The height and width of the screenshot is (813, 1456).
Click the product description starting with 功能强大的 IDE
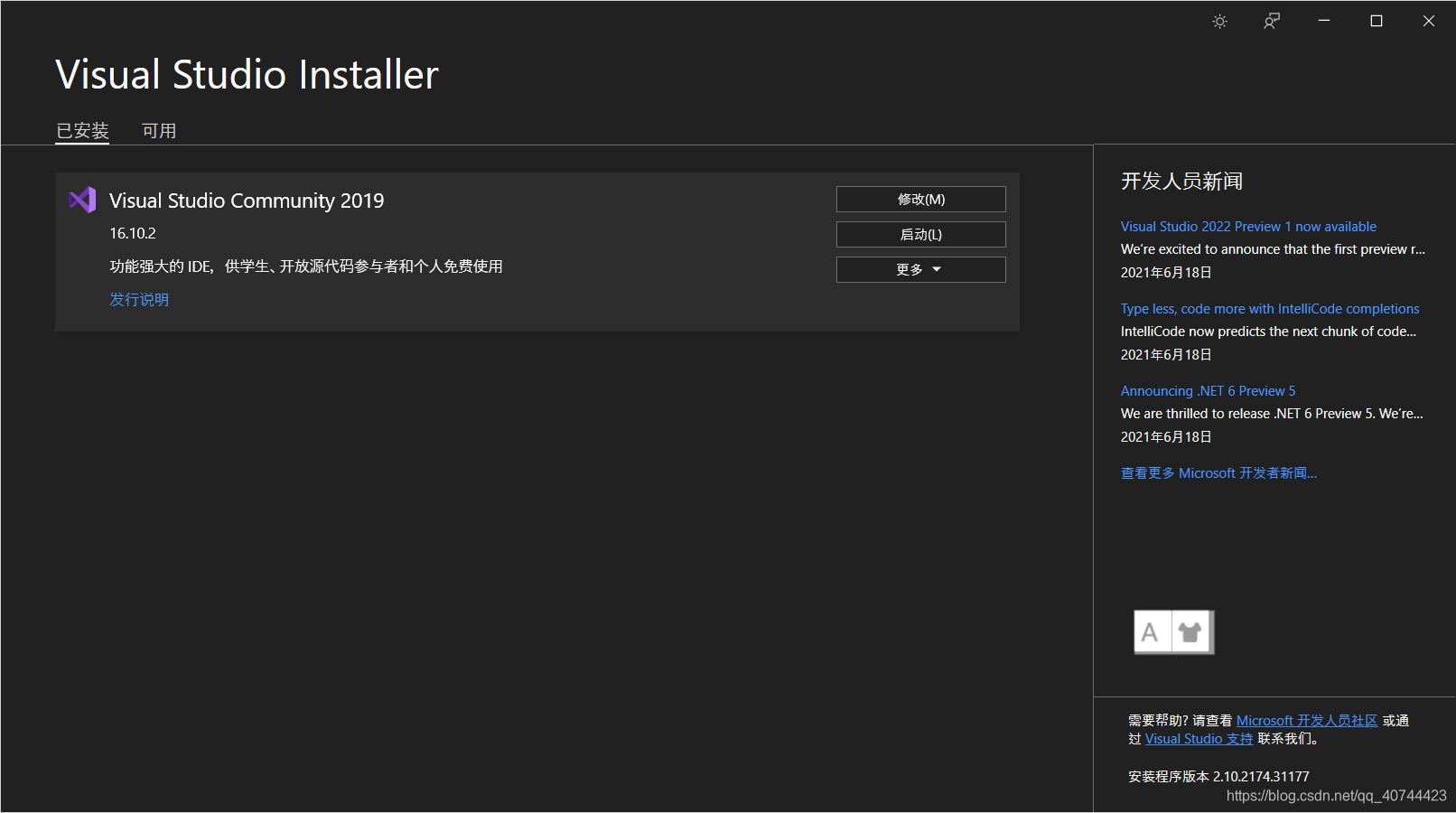(306, 266)
